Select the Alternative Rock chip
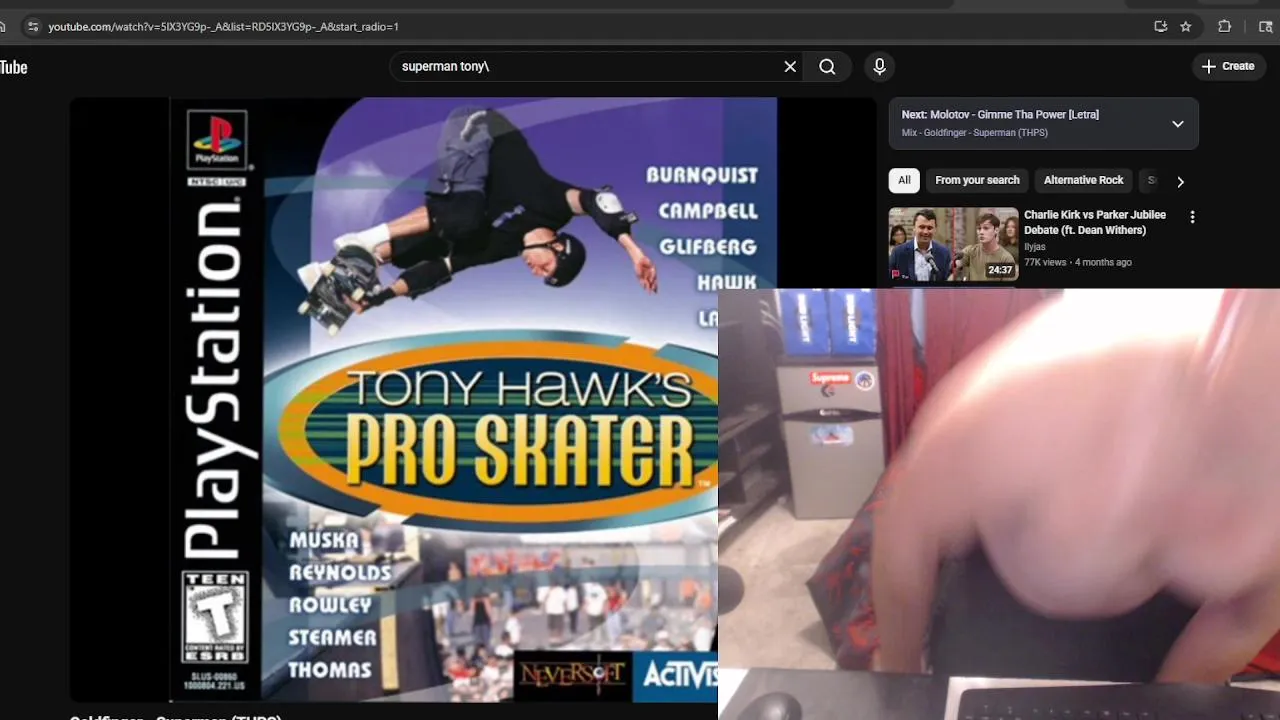 pyautogui.click(x=1083, y=180)
